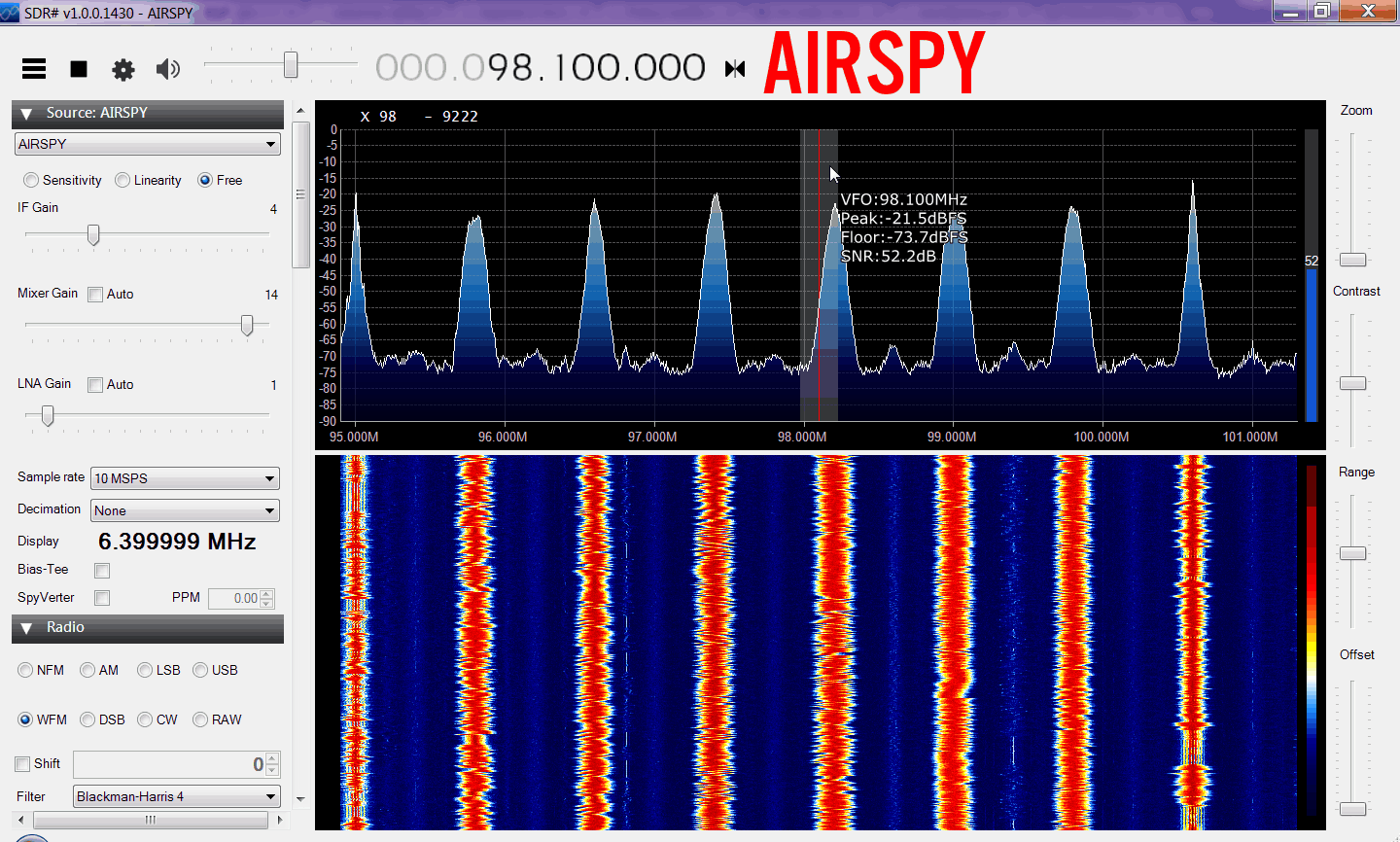Click the Zoom slider handle

click(1352, 260)
